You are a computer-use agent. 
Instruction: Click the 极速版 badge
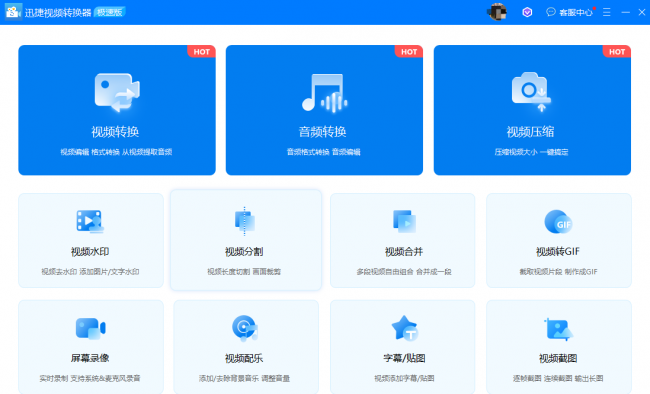click(110, 12)
